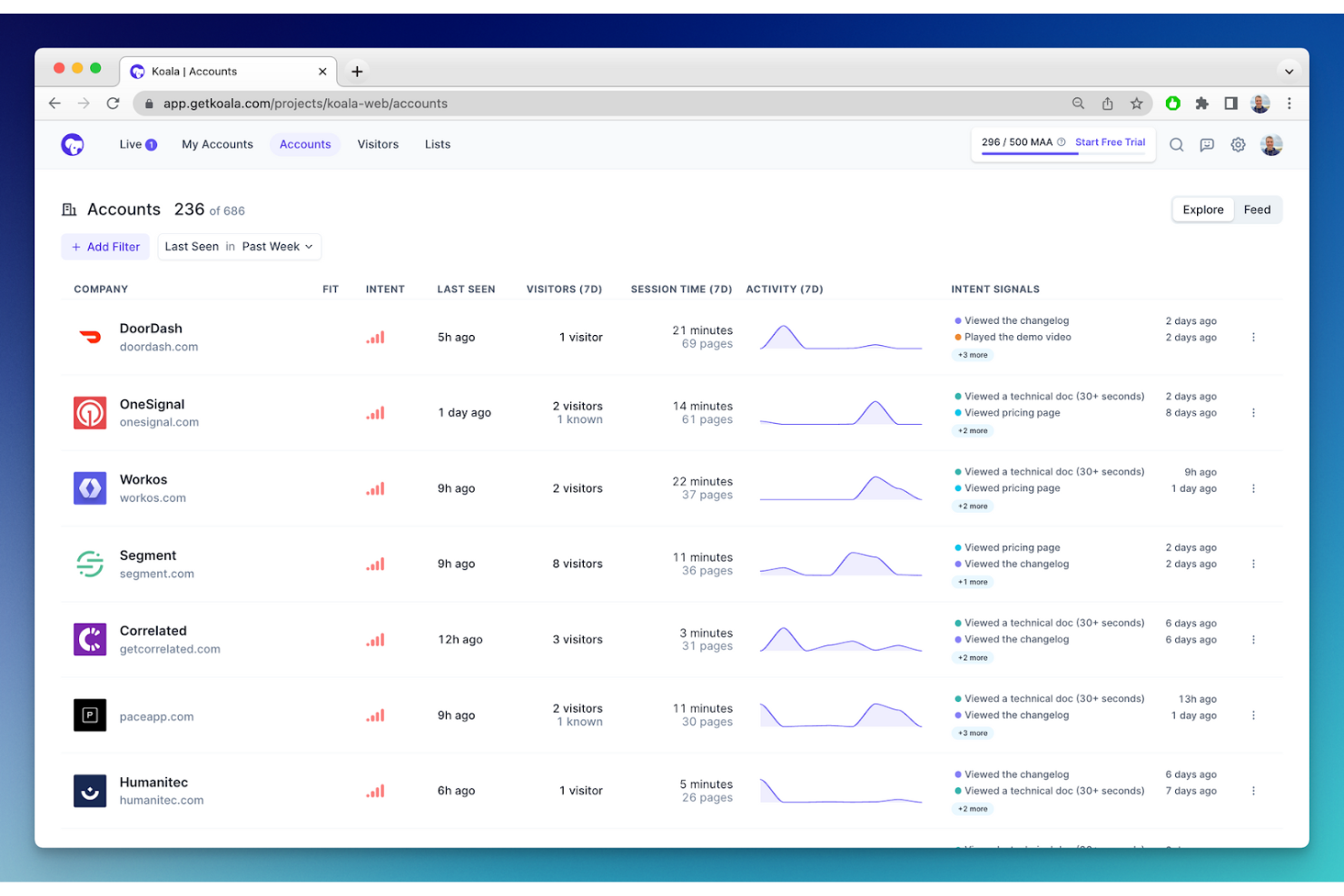Expand the +1 more signals for Segment
Image resolution: width=1344 pixels, height=896 pixels.
pos(973,582)
